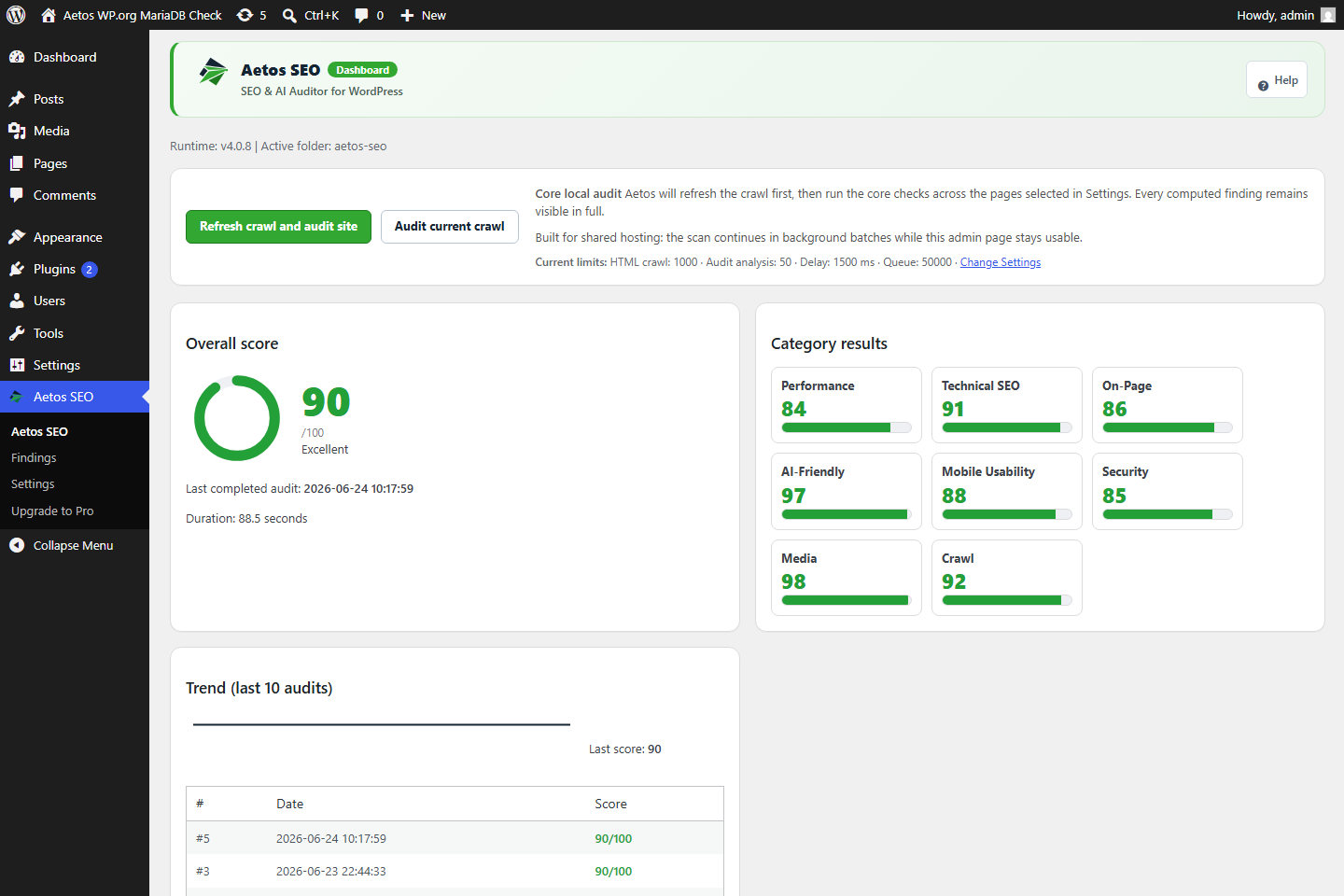Click the Last score: 90 label
This screenshot has height=896, width=1344.
tap(625, 749)
